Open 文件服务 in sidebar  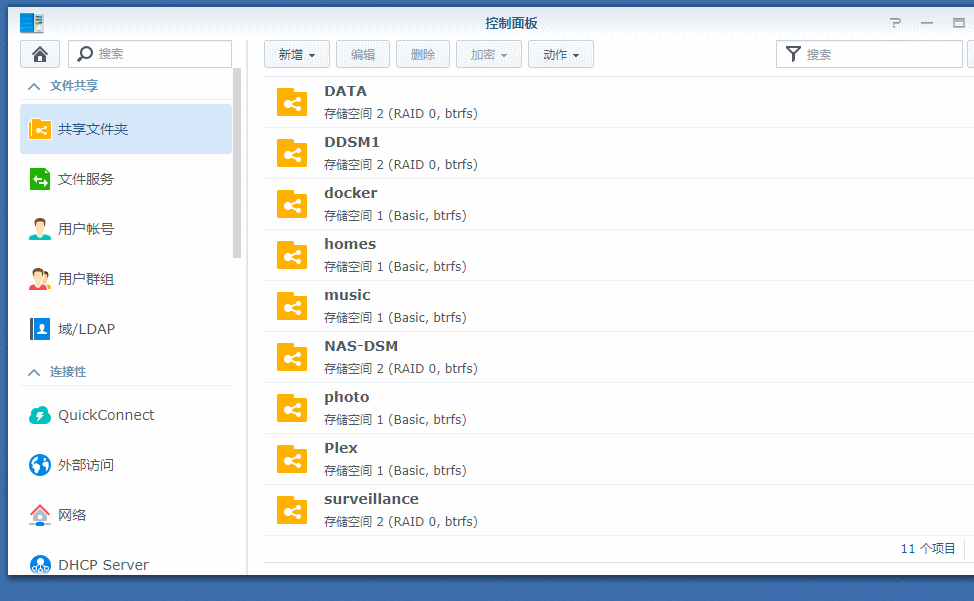click(125, 179)
